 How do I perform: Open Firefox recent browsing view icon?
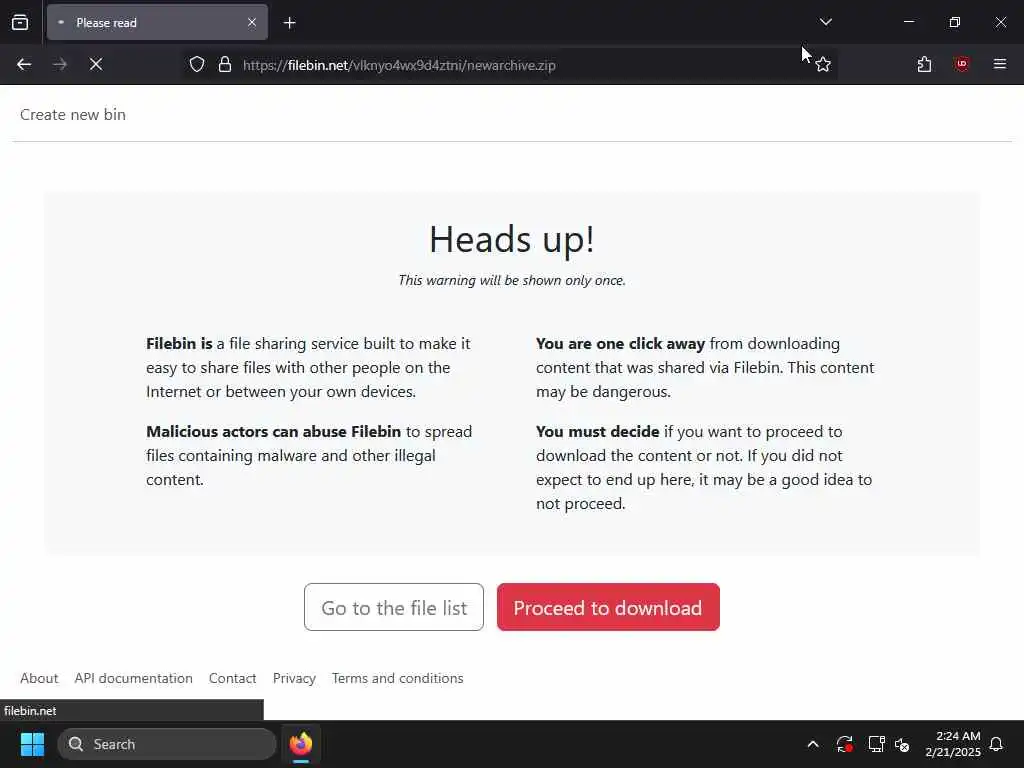[20, 22]
